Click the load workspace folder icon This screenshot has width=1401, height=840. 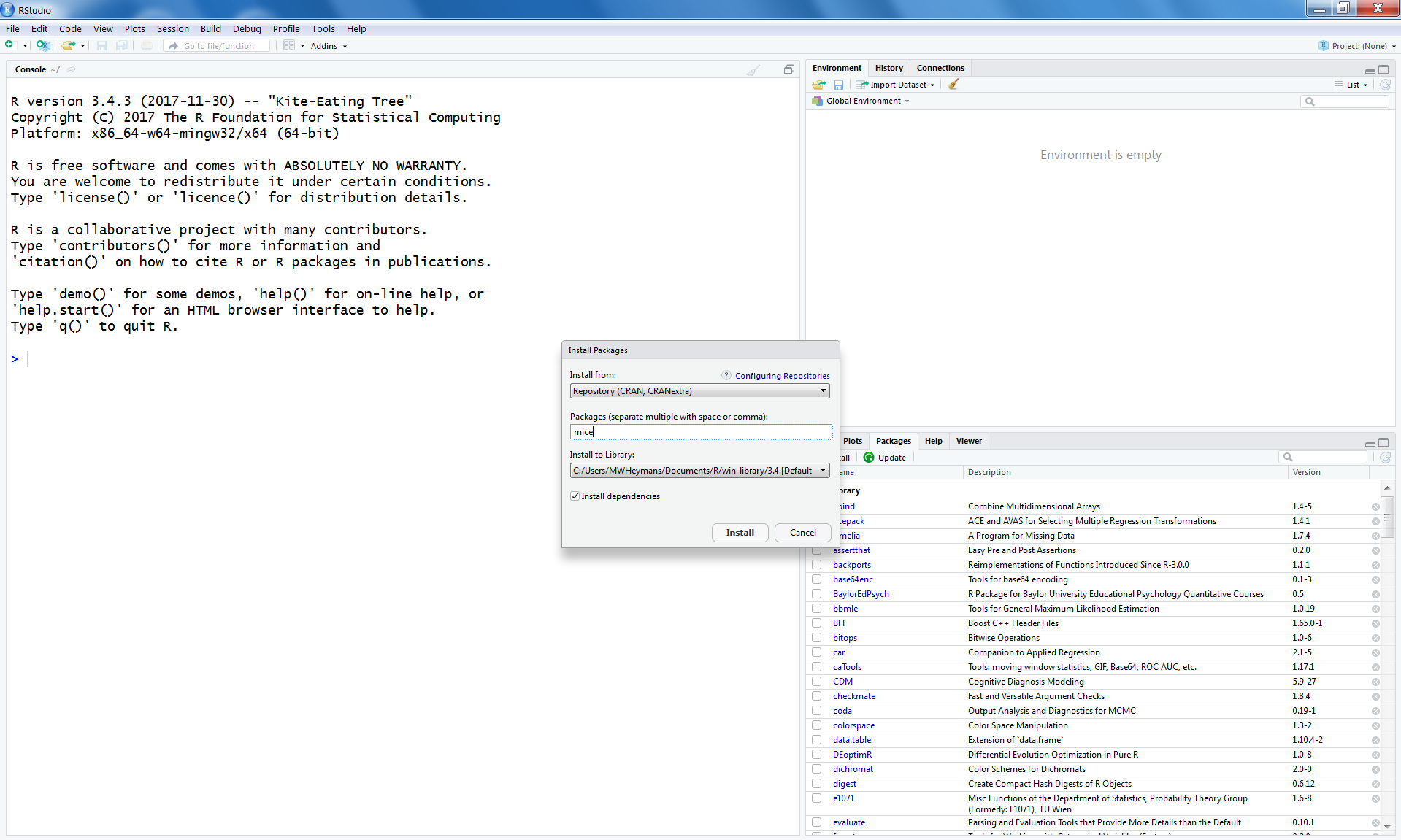coord(818,85)
